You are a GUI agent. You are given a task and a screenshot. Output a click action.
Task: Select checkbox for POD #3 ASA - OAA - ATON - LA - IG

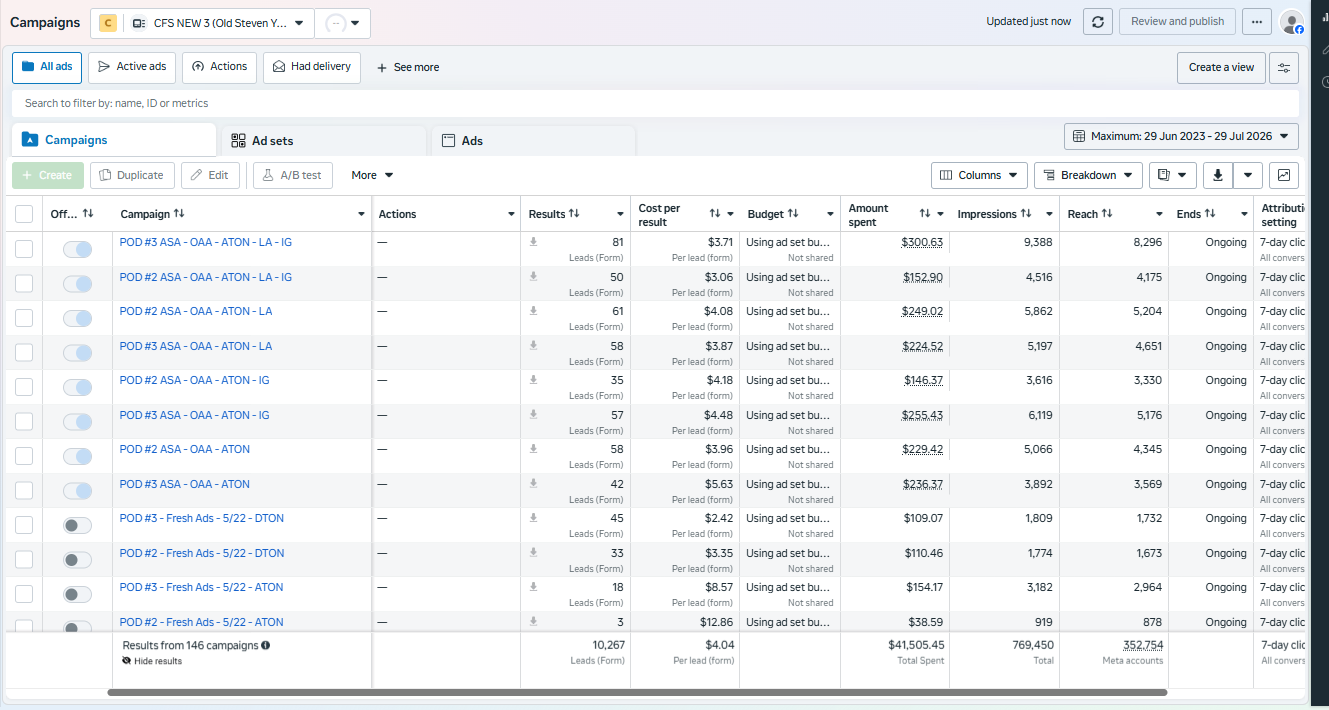coord(24,249)
